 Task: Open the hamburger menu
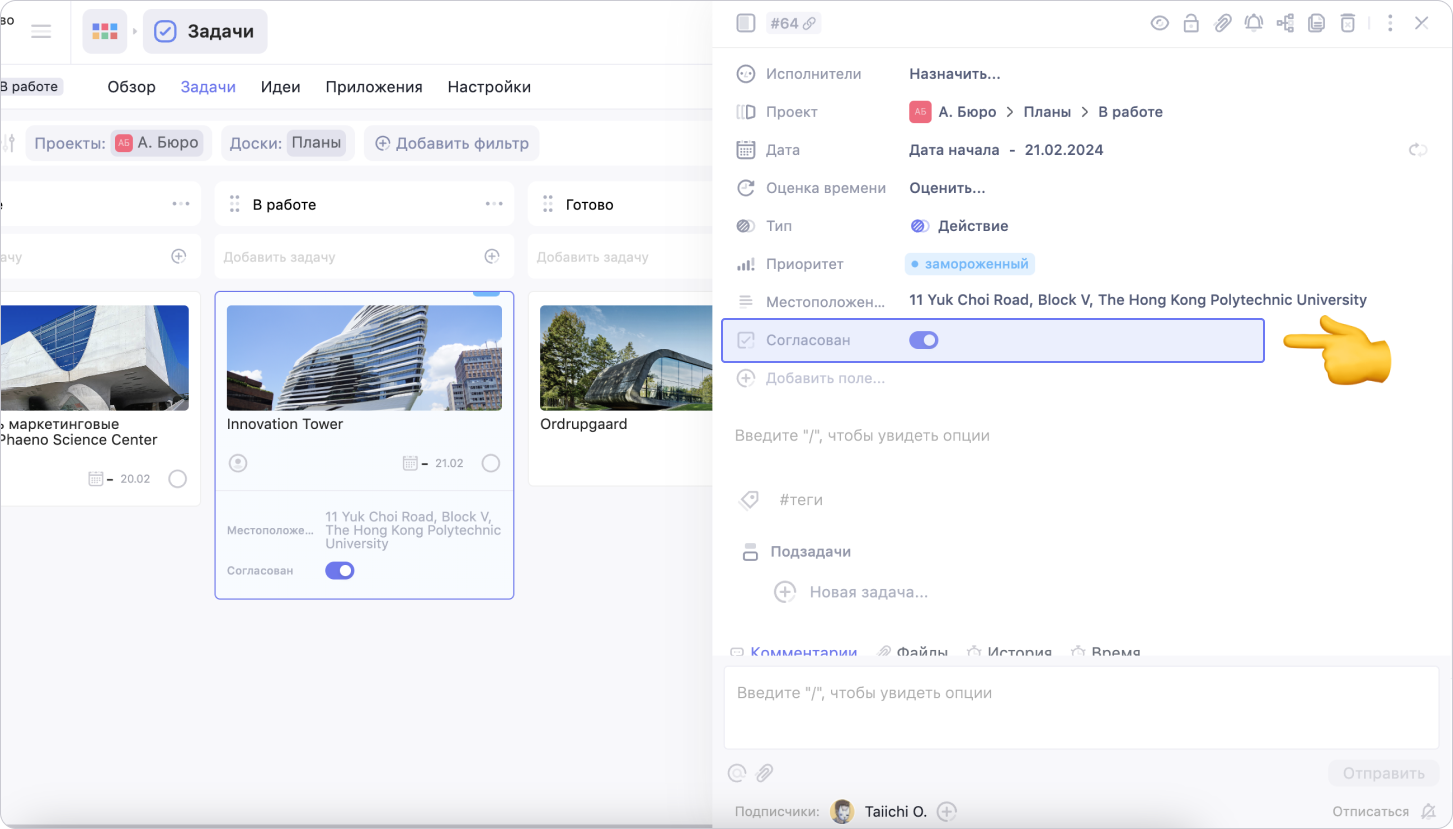[41, 31]
